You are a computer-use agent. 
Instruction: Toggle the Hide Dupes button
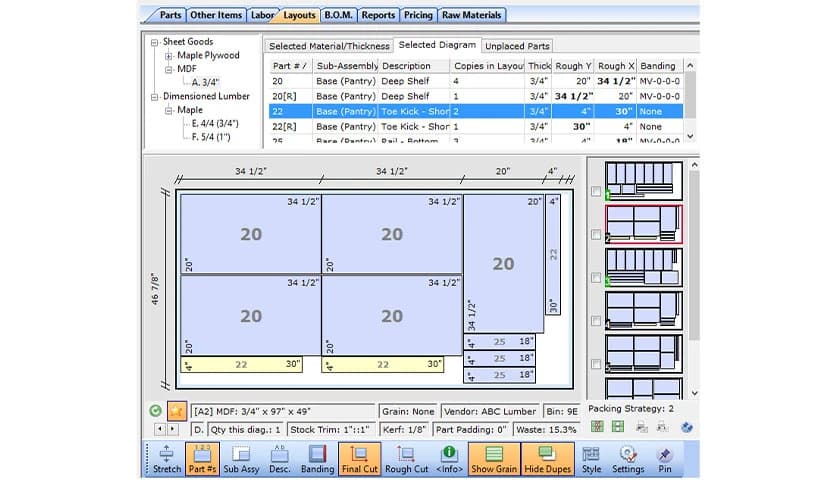[x=548, y=459]
